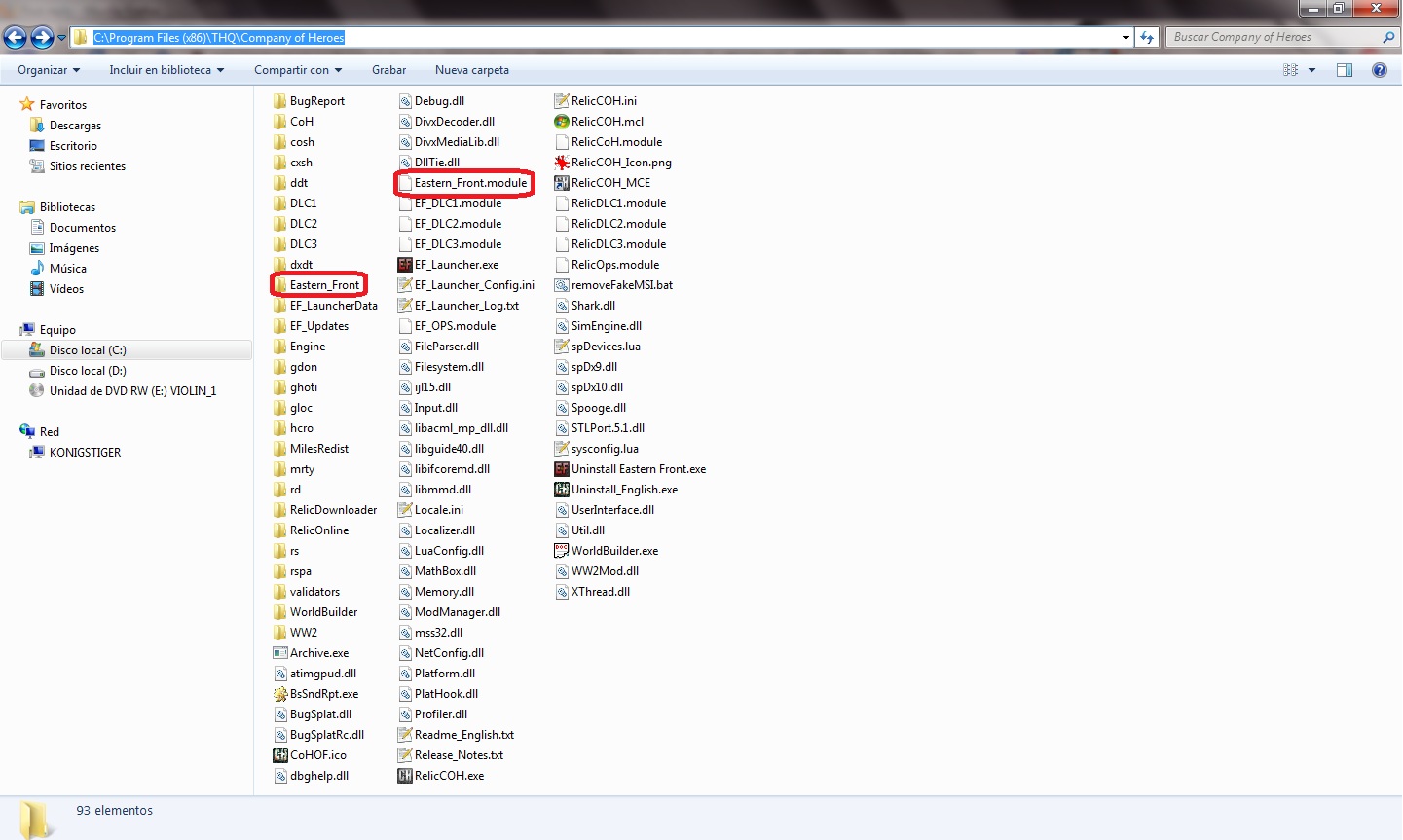Screen dimensions: 1403x840
Task: Open Favoritos in the navigation pane
Action: click(x=63, y=105)
